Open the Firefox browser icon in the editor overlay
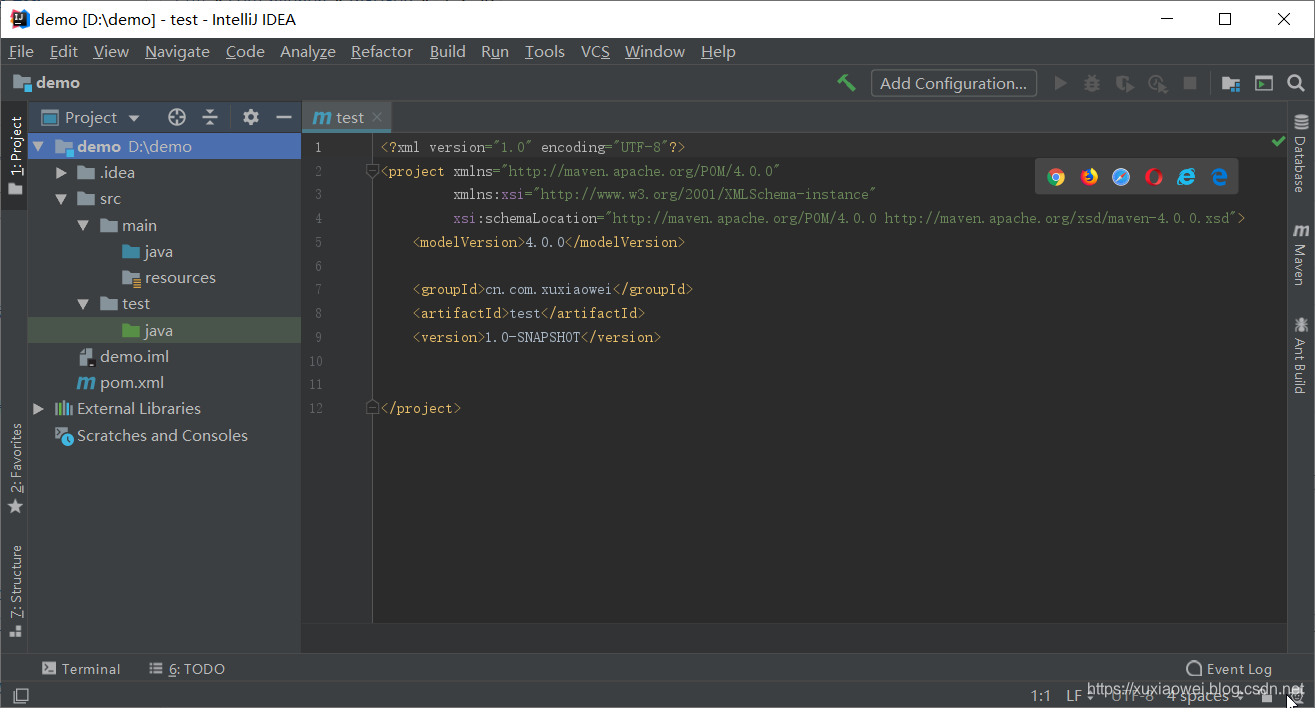The width and height of the screenshot is (1315, 708). 1088,176
